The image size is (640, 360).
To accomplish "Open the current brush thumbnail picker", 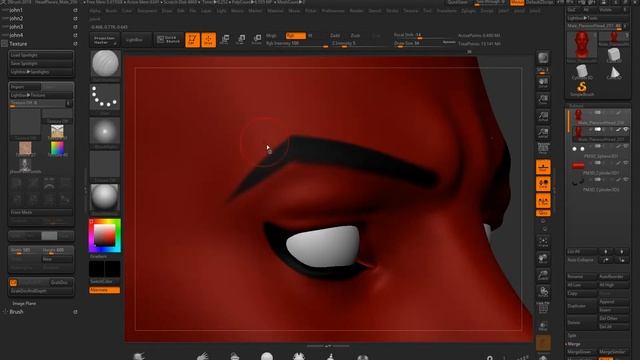I will click(x=105, y=64).
